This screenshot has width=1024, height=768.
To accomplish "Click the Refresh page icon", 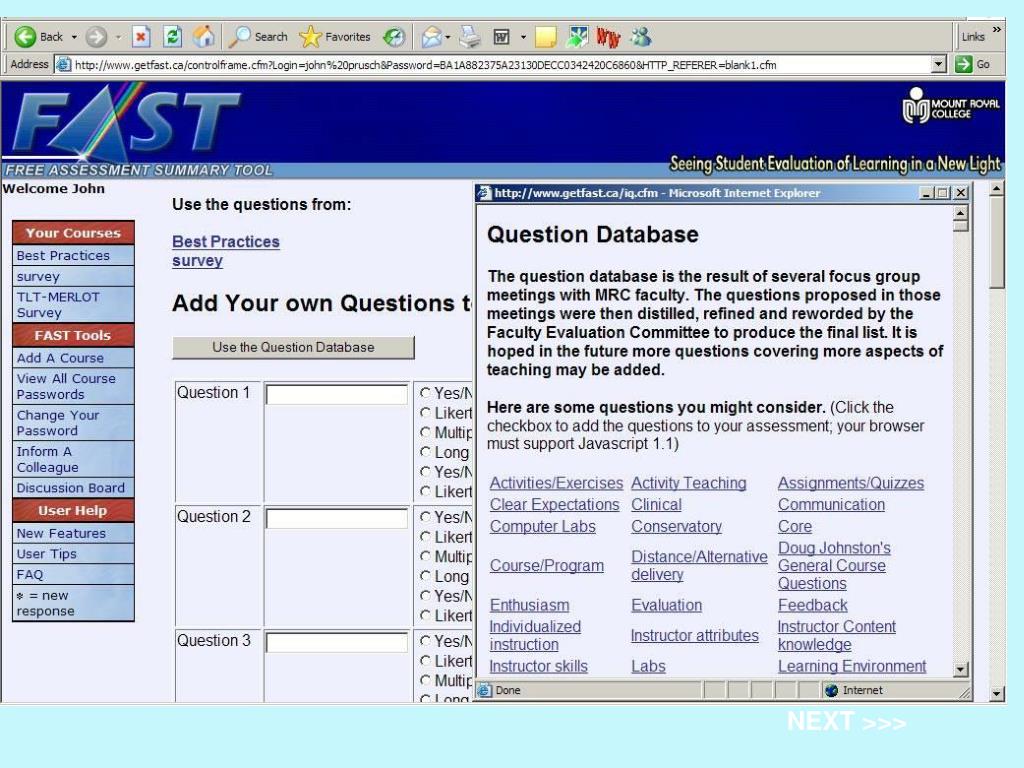I will coord(172,37).
